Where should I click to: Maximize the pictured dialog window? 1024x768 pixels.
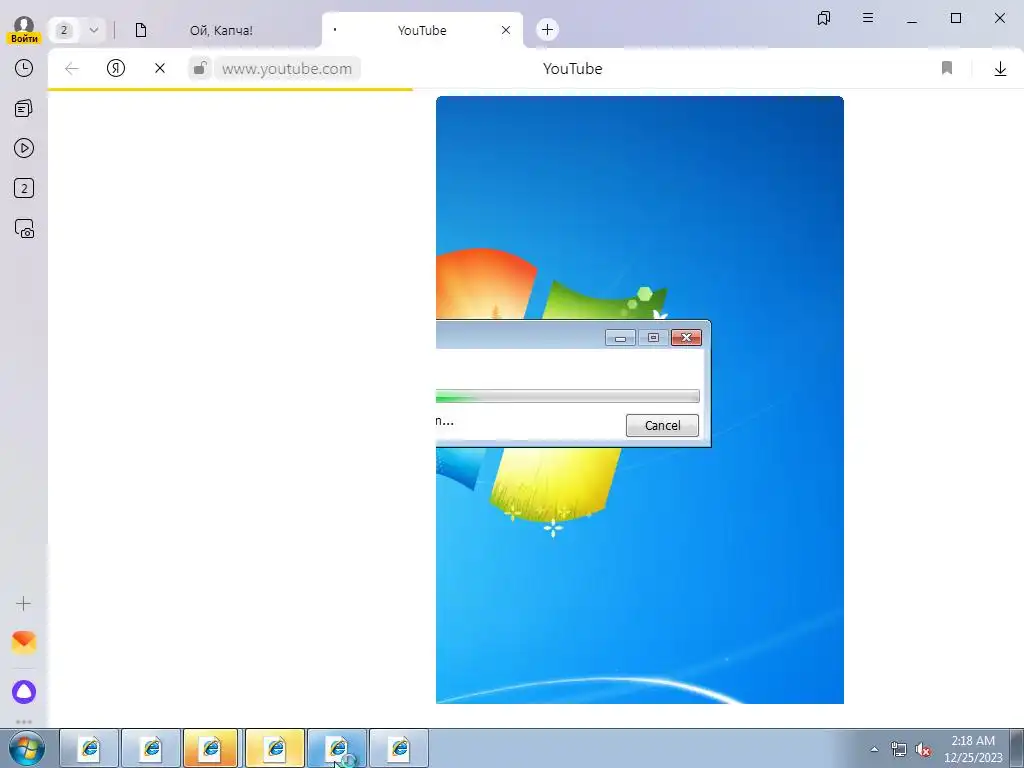653,338
